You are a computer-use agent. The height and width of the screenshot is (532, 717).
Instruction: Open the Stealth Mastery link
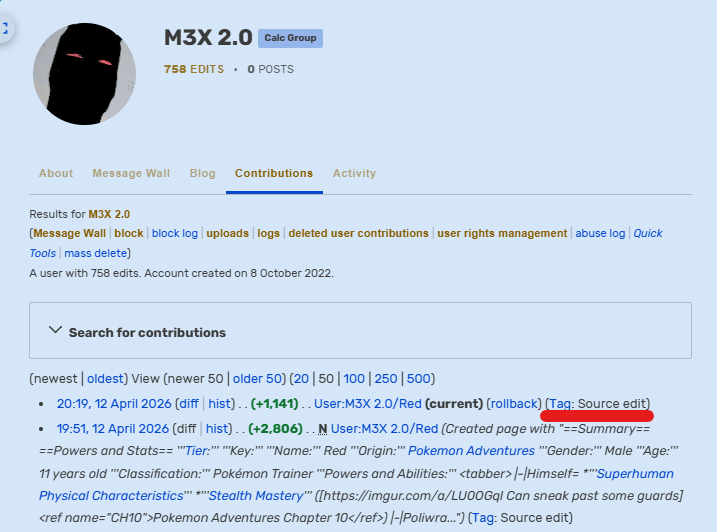pos(256,496)
